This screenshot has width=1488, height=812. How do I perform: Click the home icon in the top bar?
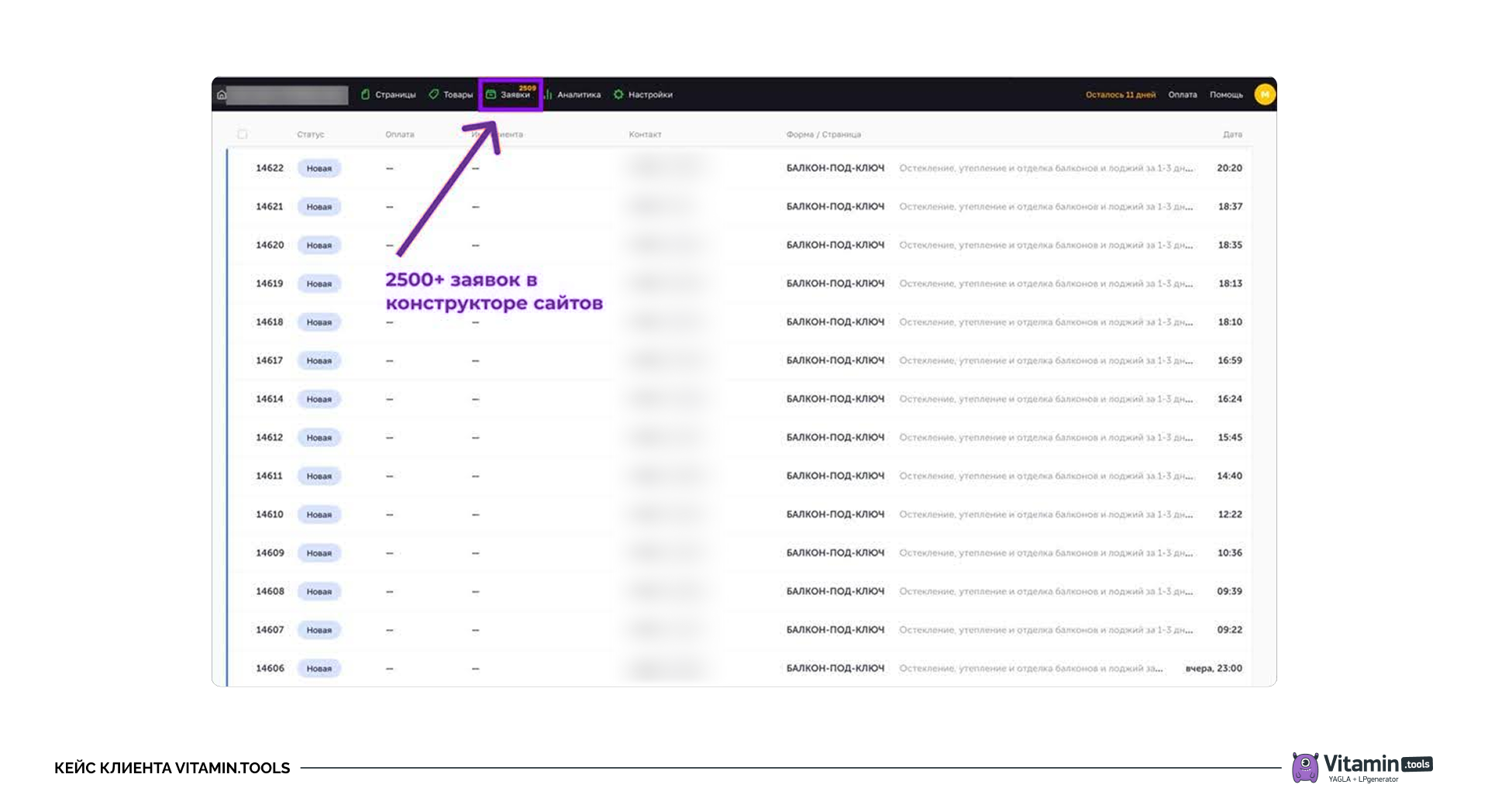(x=222, y=95)
